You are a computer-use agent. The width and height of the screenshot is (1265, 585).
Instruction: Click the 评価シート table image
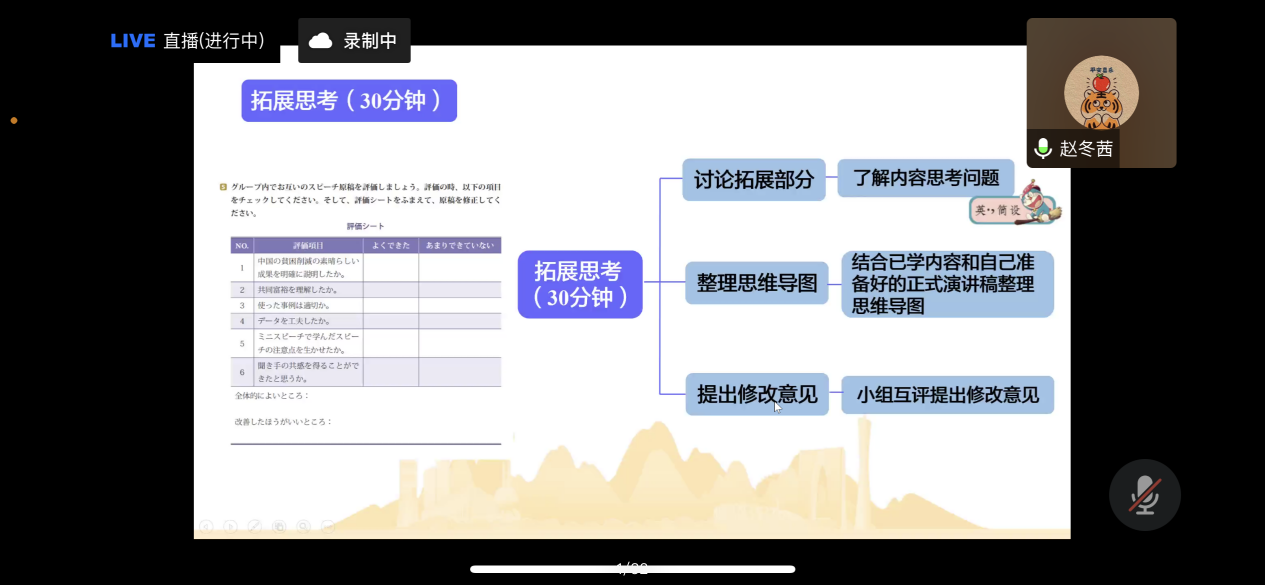tap(365, 312)
